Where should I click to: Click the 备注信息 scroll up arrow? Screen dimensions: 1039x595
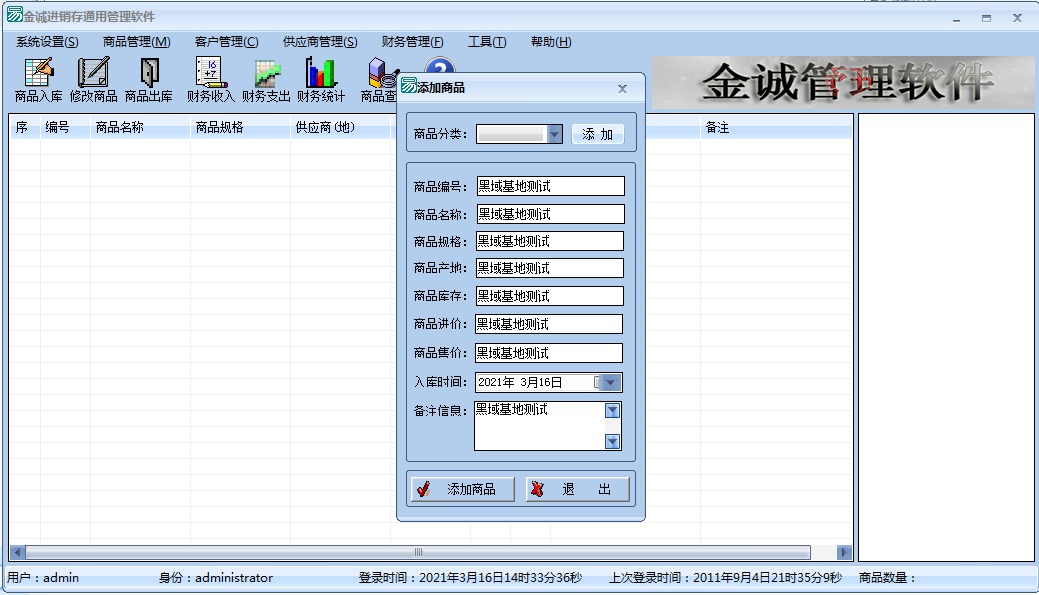coord(612,411)
